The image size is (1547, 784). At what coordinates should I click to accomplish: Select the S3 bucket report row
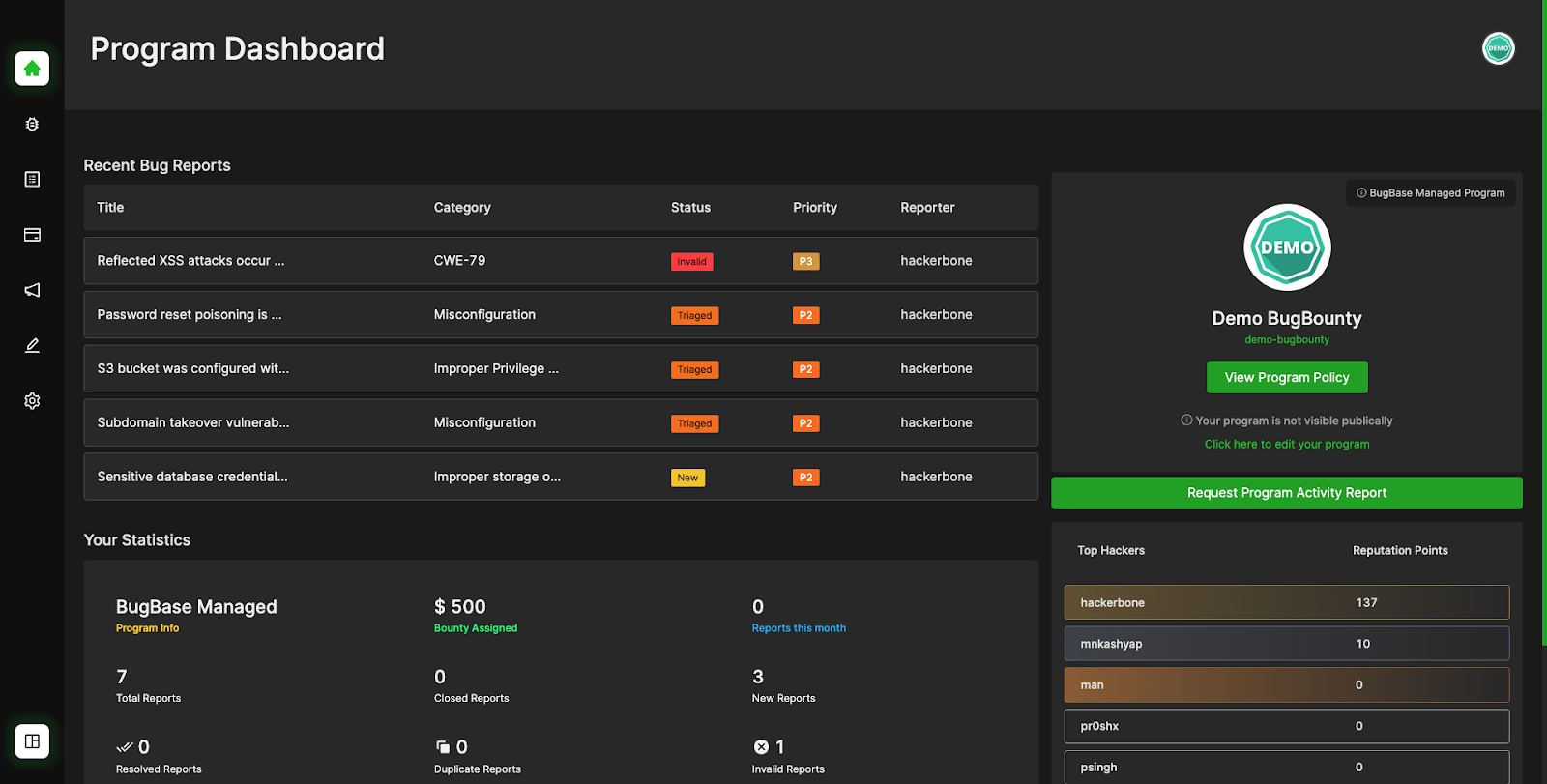[x=561, y=369]
